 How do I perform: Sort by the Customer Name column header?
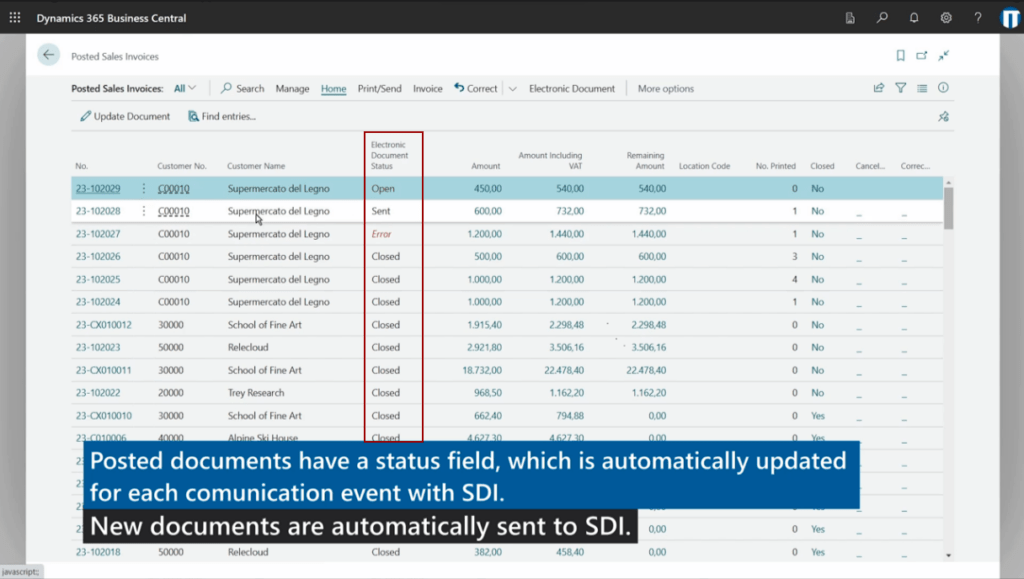pos(255,166)
